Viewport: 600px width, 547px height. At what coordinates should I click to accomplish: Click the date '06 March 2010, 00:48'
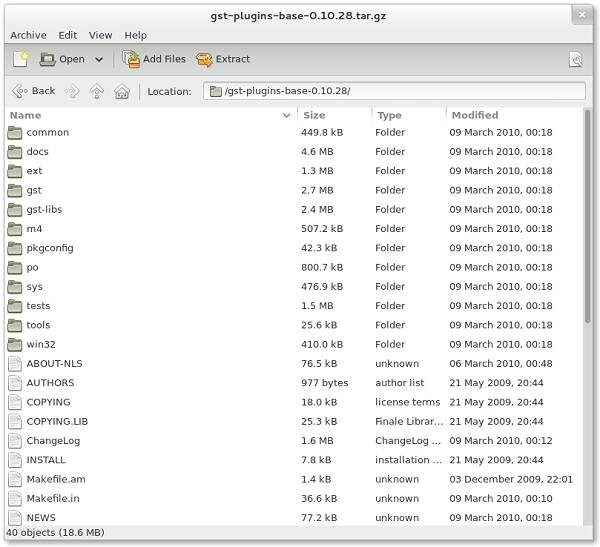pyautogui.click(x=501, y=364)
